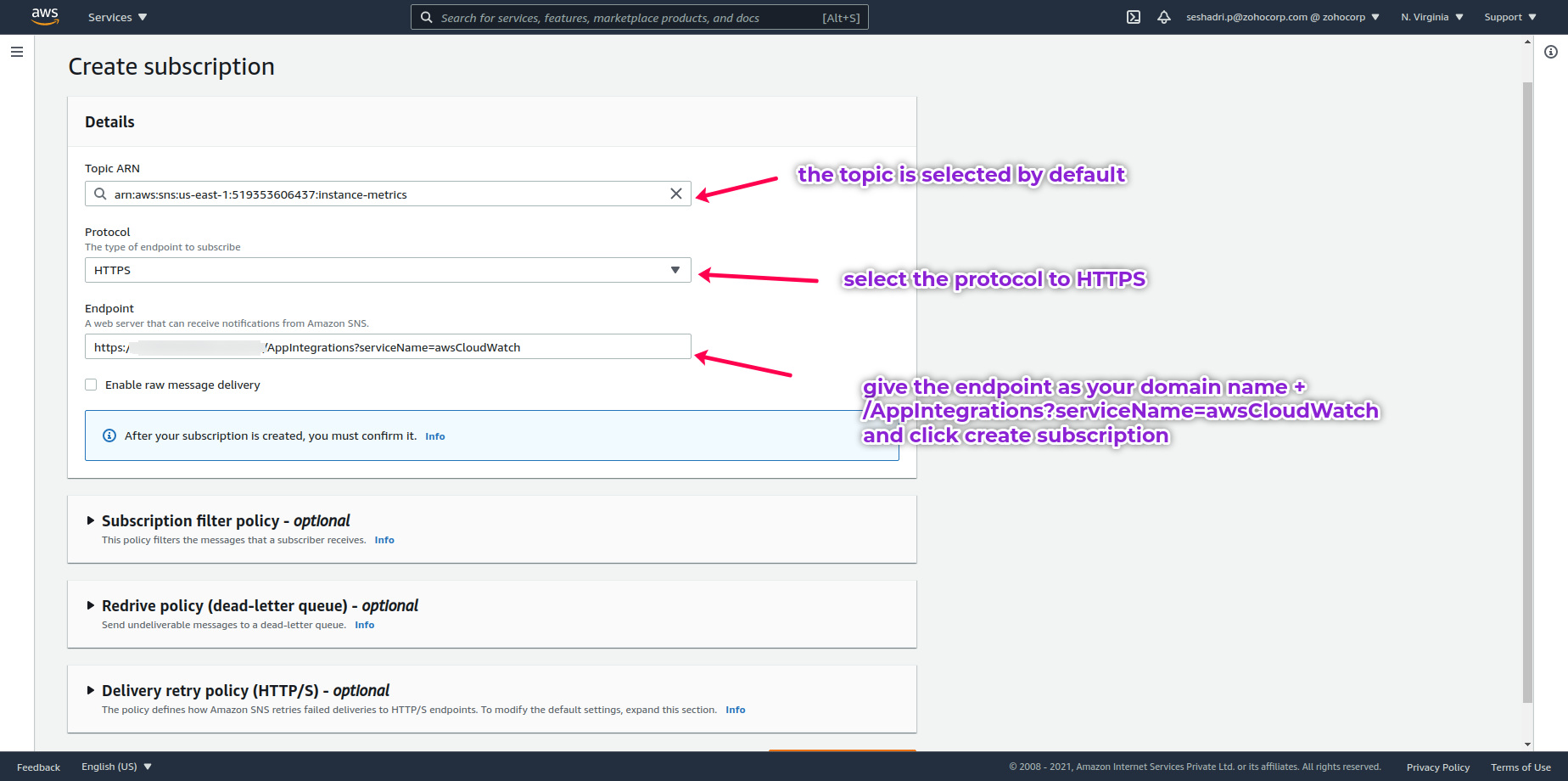Click the scrollbar up arrow

tap(1527, 41)
